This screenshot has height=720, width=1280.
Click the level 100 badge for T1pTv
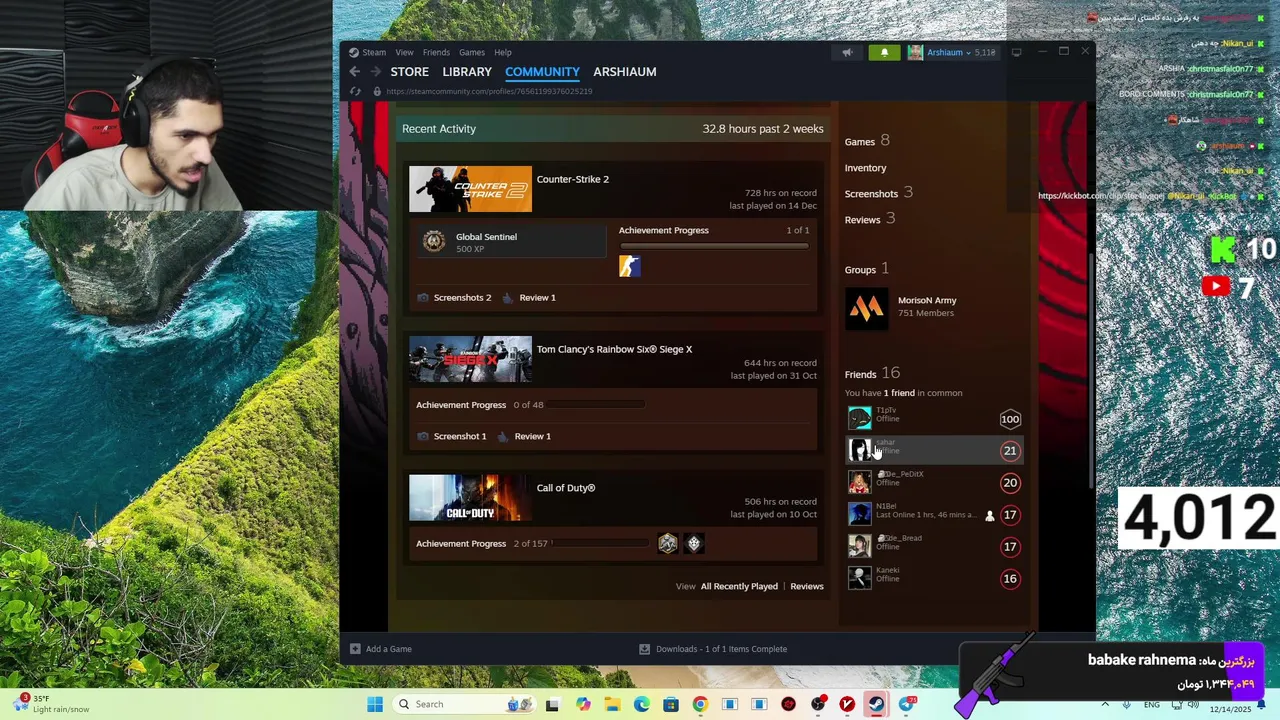point(1010,419)
